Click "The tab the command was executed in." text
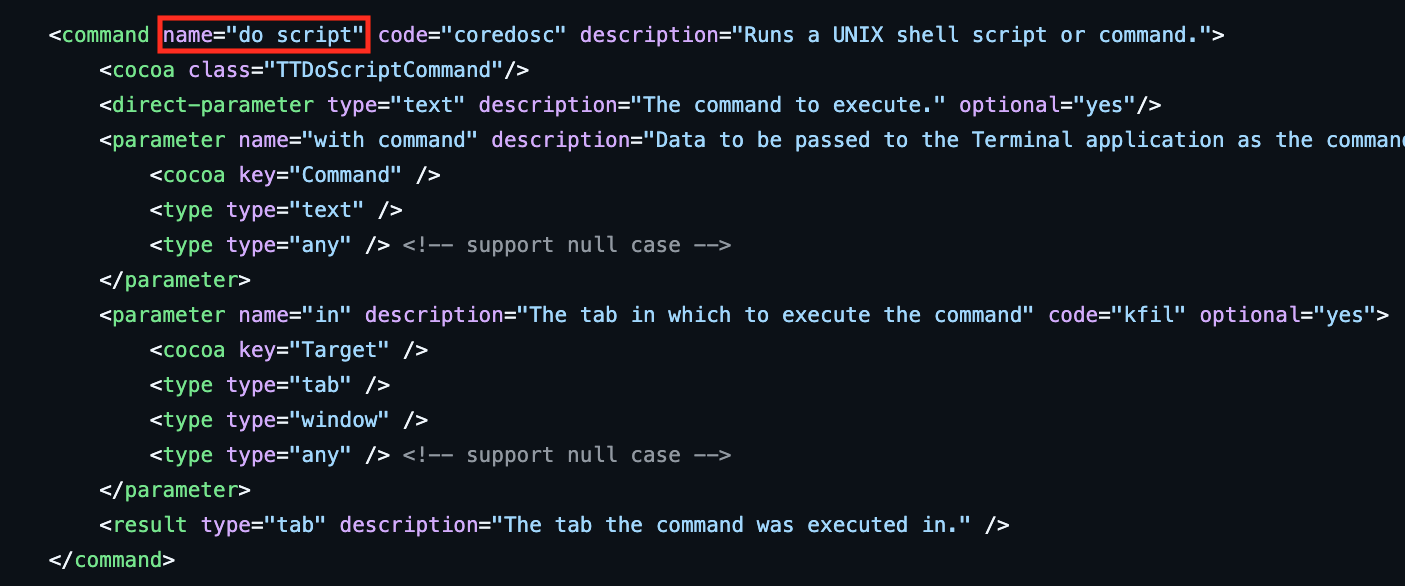The height and width of the screenshot is (586, 1405). point(738,525)
